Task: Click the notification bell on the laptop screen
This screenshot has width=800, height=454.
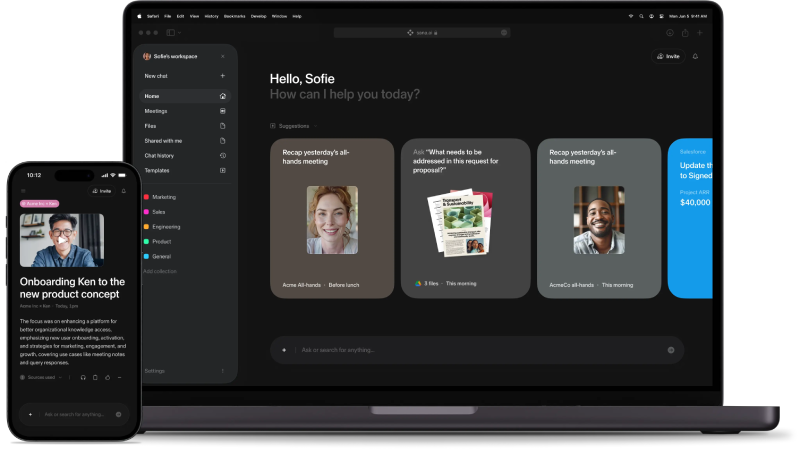Action: tap(695, 56)
